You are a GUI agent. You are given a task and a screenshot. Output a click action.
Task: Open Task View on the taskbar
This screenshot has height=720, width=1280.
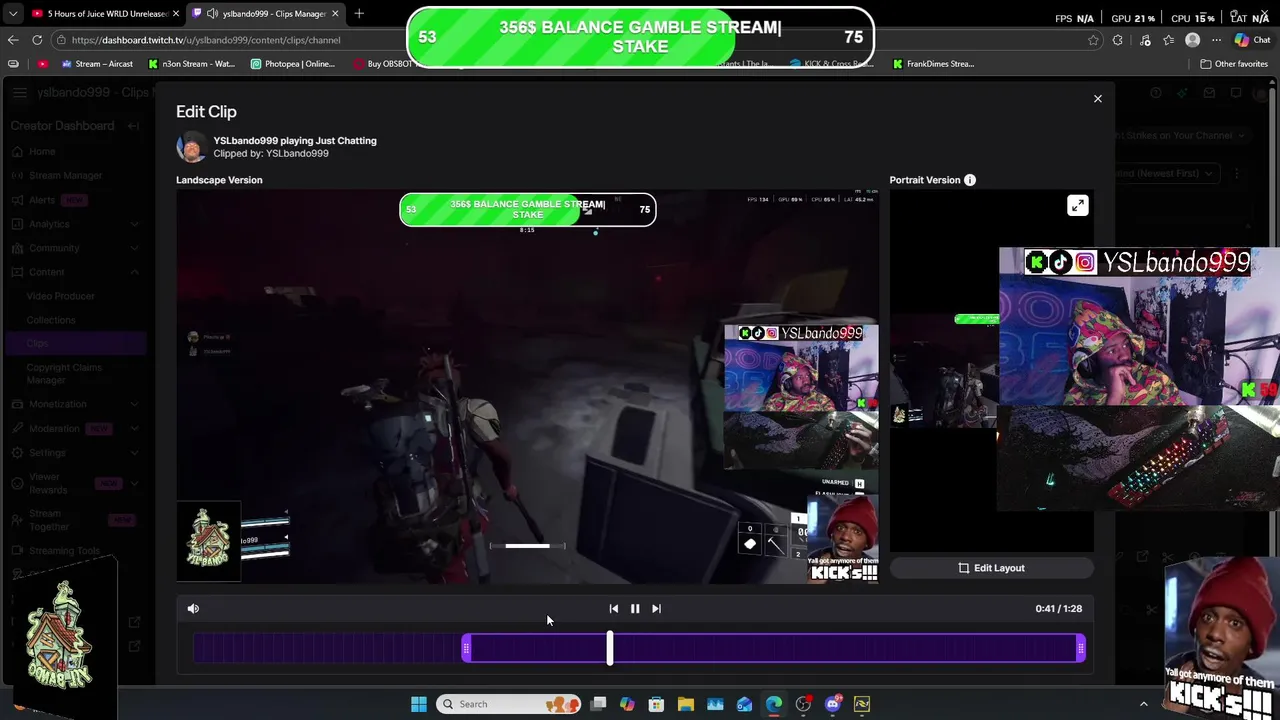click(x=598, y=704)
